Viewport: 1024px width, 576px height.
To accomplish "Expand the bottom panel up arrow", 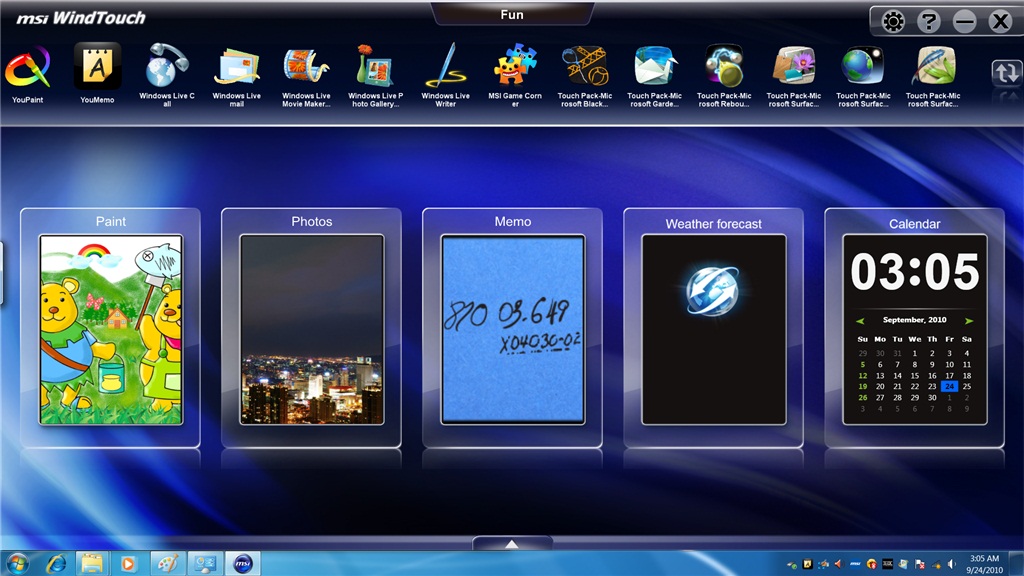I will pyautogui.click(x=511, y=544).
